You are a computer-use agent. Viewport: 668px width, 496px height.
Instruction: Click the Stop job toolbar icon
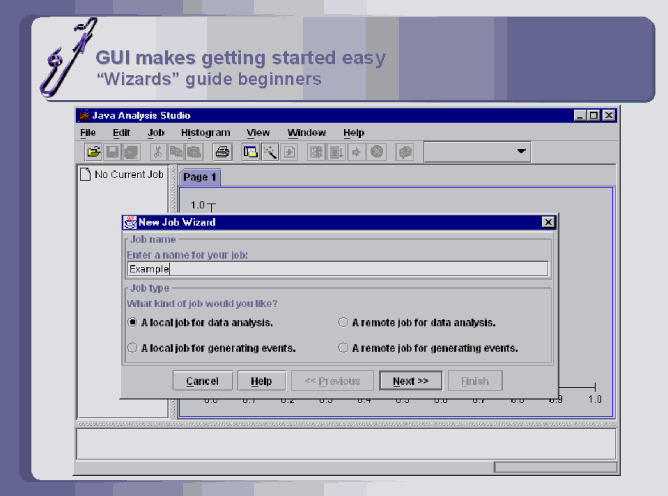click(x=377, y=152)
